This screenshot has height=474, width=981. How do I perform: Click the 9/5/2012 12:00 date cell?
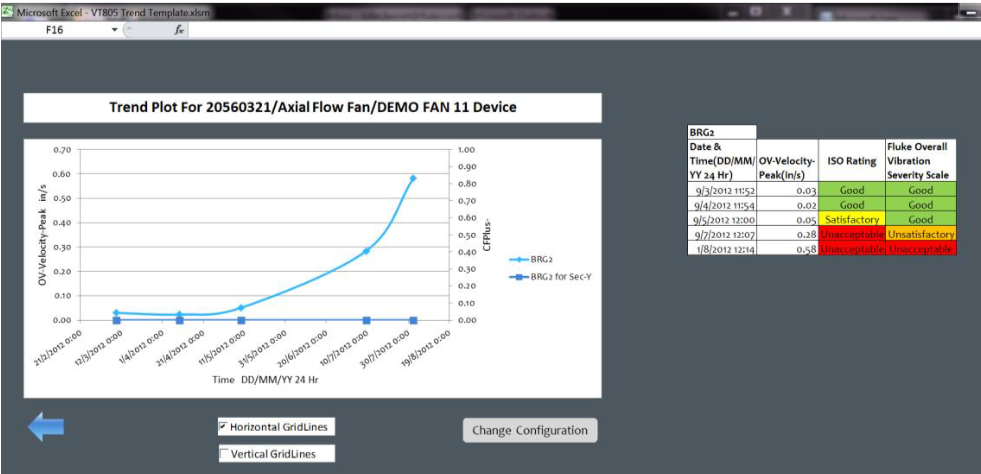(722, 219)
